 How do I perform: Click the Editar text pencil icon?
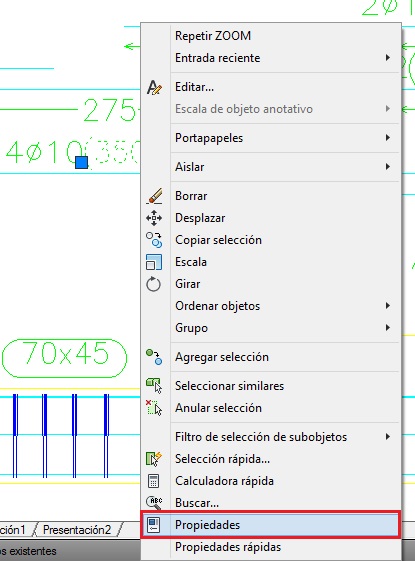[x=154, y=87]
